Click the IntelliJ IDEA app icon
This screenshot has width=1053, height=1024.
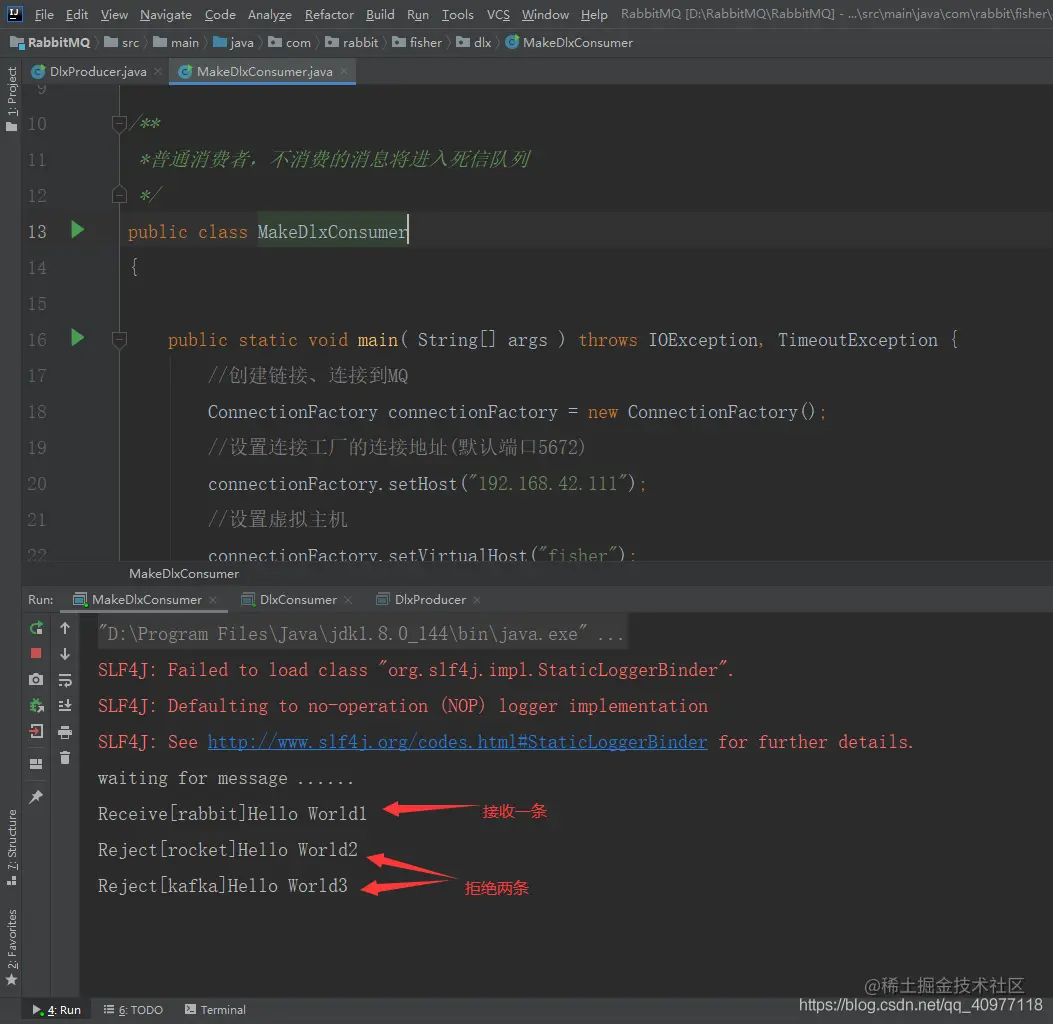14,13
